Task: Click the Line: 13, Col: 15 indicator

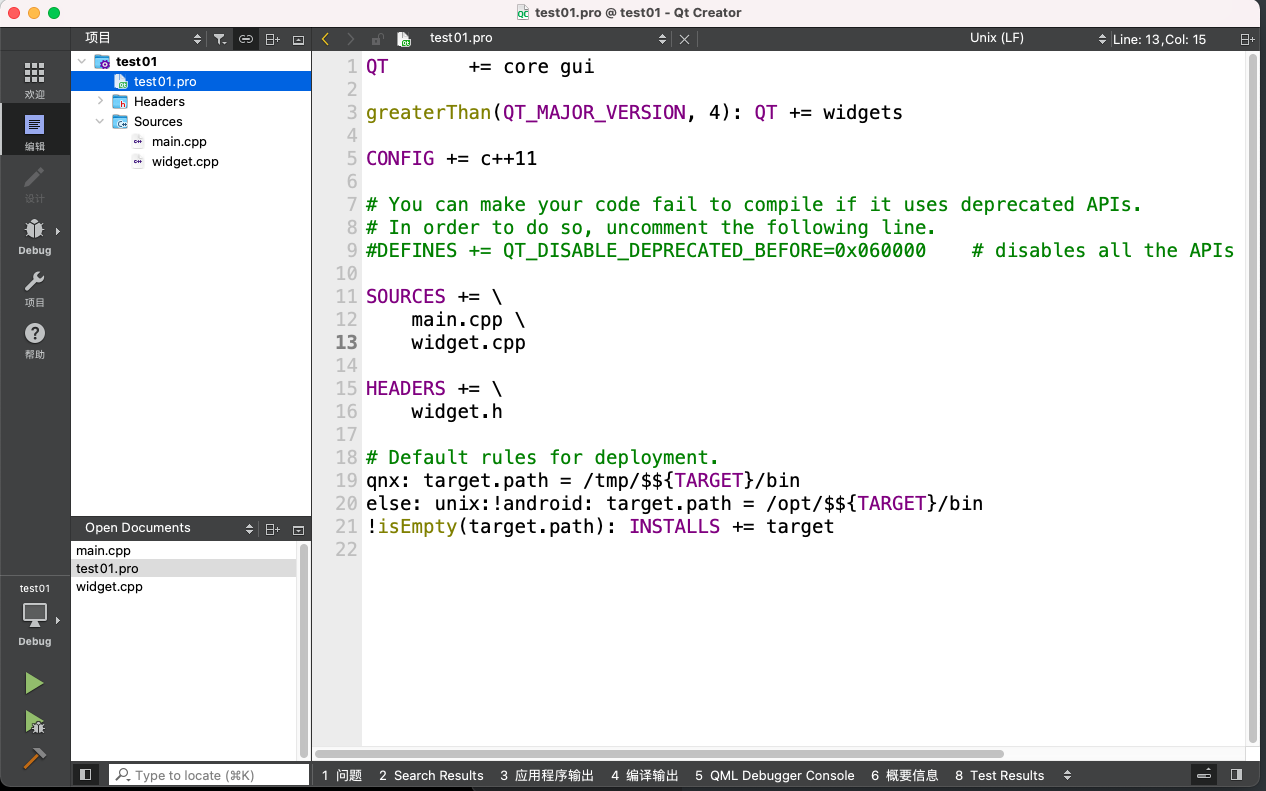Action: (1159, 39)
